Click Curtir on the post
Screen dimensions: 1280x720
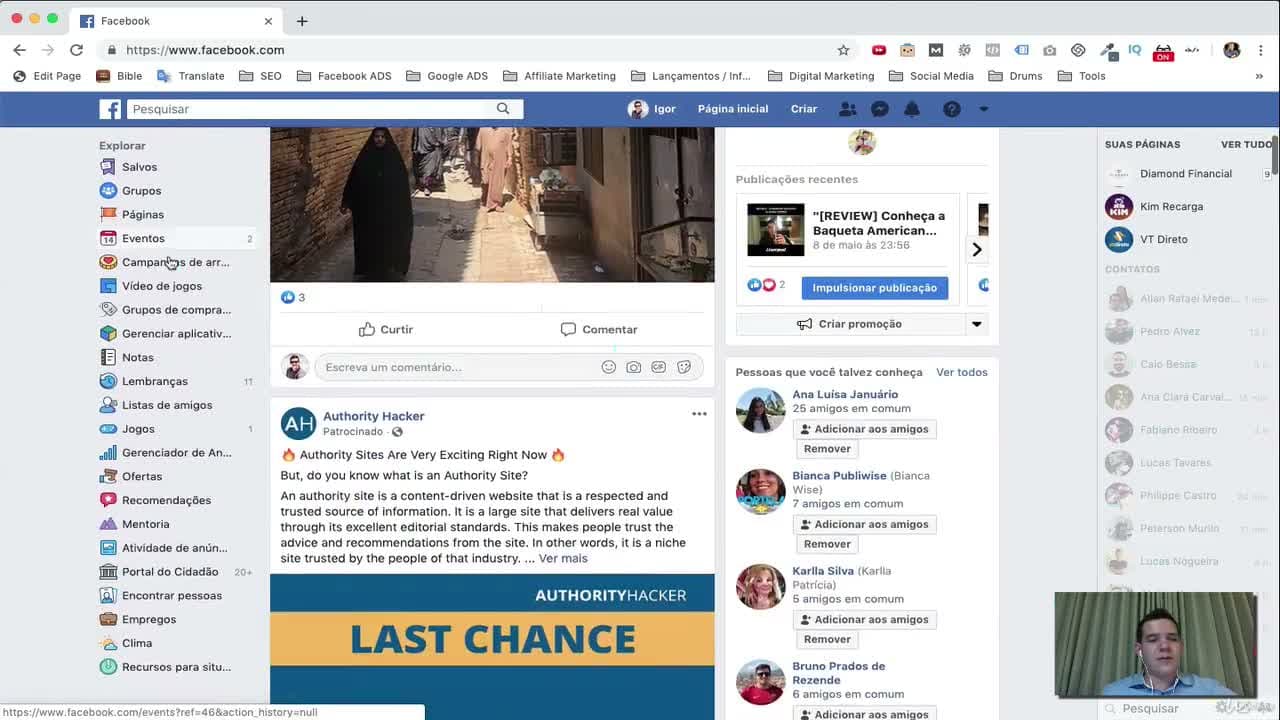point(385,329)
